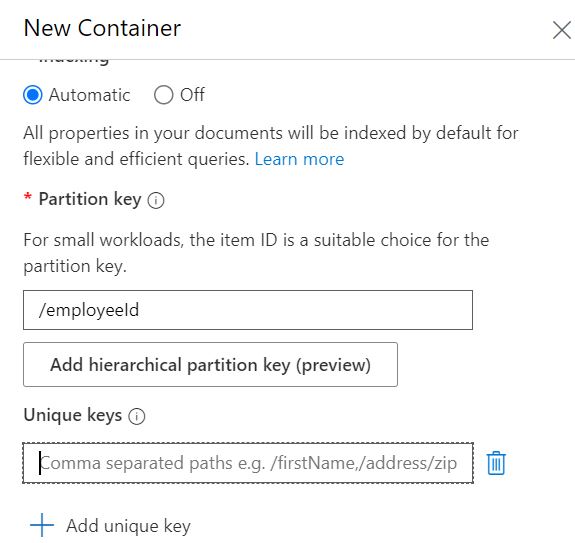Click the red required asterisk by Partition key
Viewport: 575px width, 543px height.
28,197
